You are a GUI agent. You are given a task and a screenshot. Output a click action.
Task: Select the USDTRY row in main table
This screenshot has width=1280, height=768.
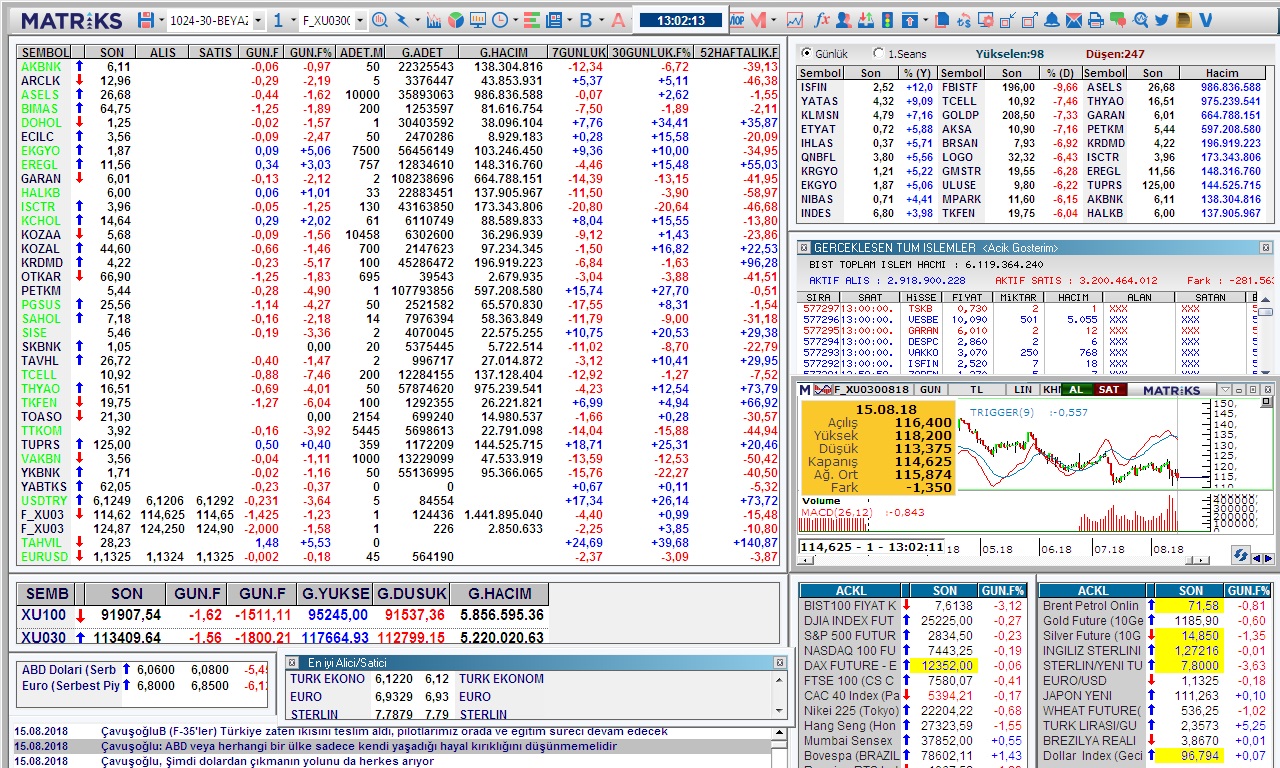[398, 500]
